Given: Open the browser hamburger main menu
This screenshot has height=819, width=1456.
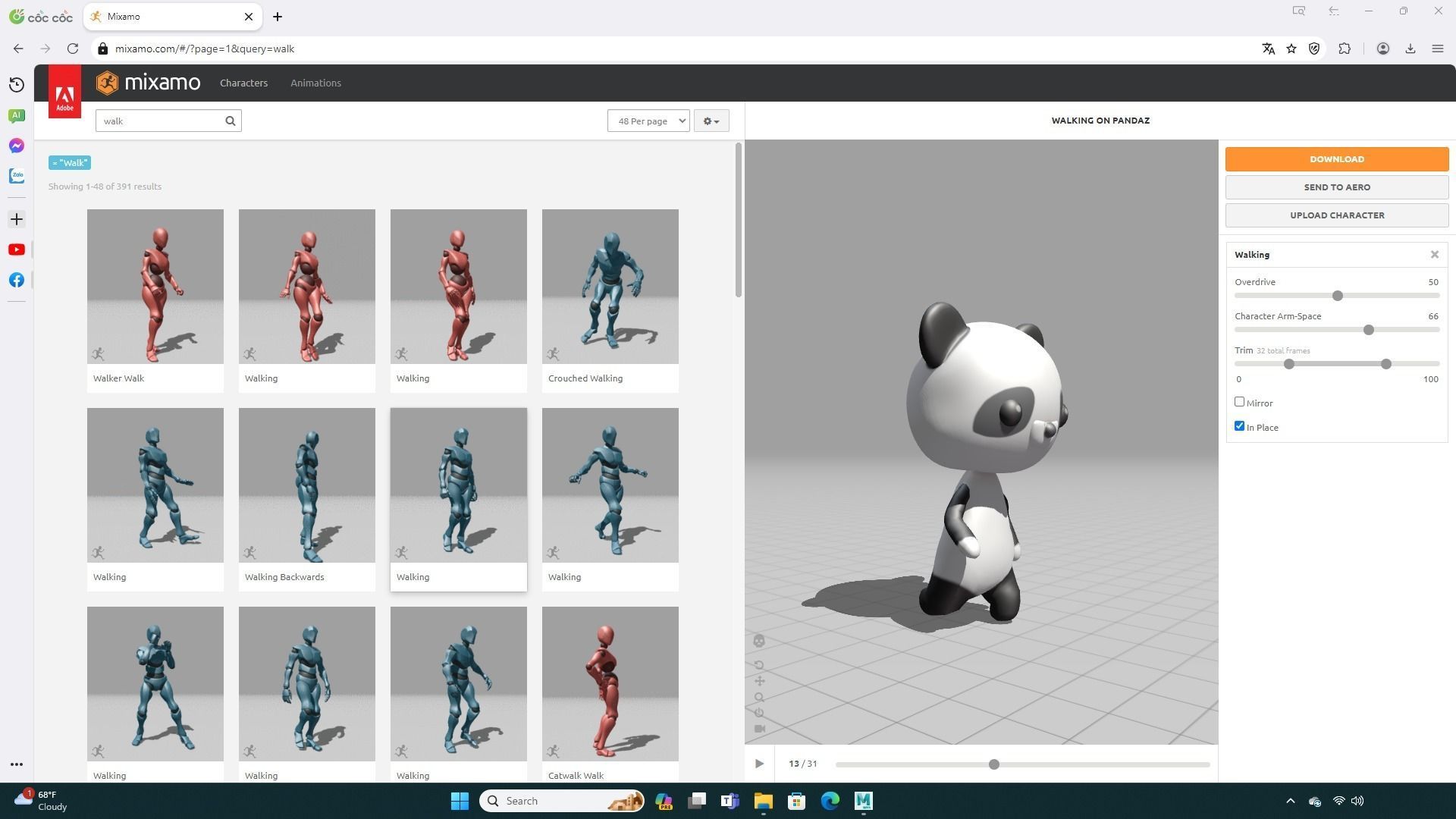Looking at the screenshot, I should click(1438, 49).
